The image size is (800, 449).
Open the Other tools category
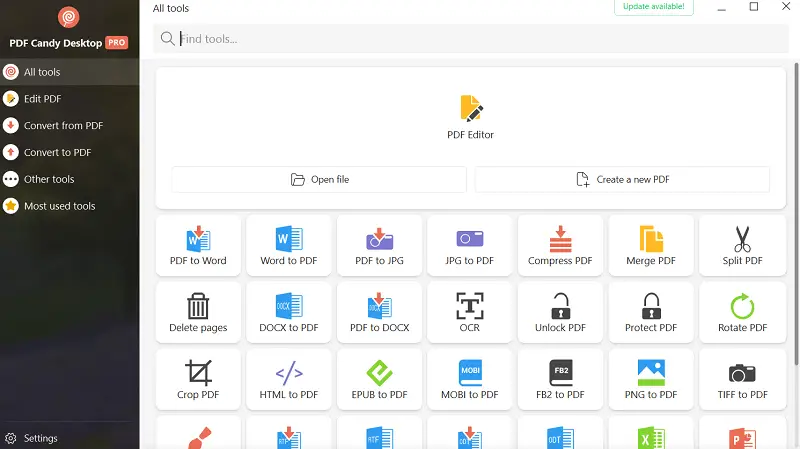click(x=69, y=179)
